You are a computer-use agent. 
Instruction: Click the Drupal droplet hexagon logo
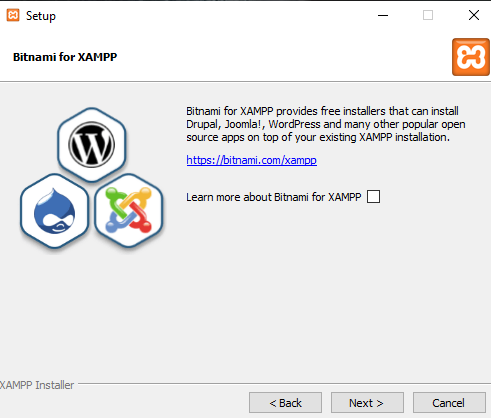[54, 211]
